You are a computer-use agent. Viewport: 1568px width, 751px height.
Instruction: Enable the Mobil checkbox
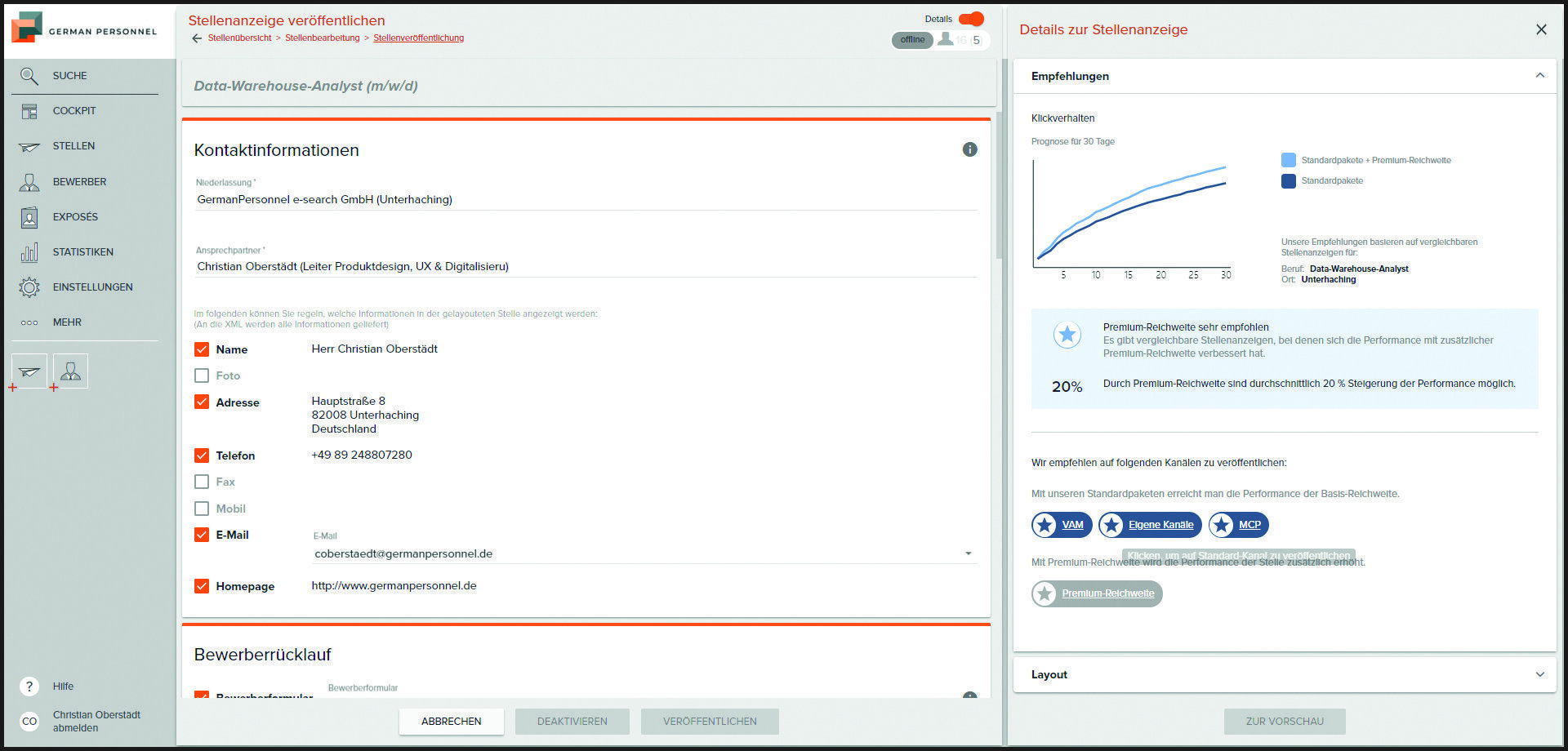pos(202,509)
